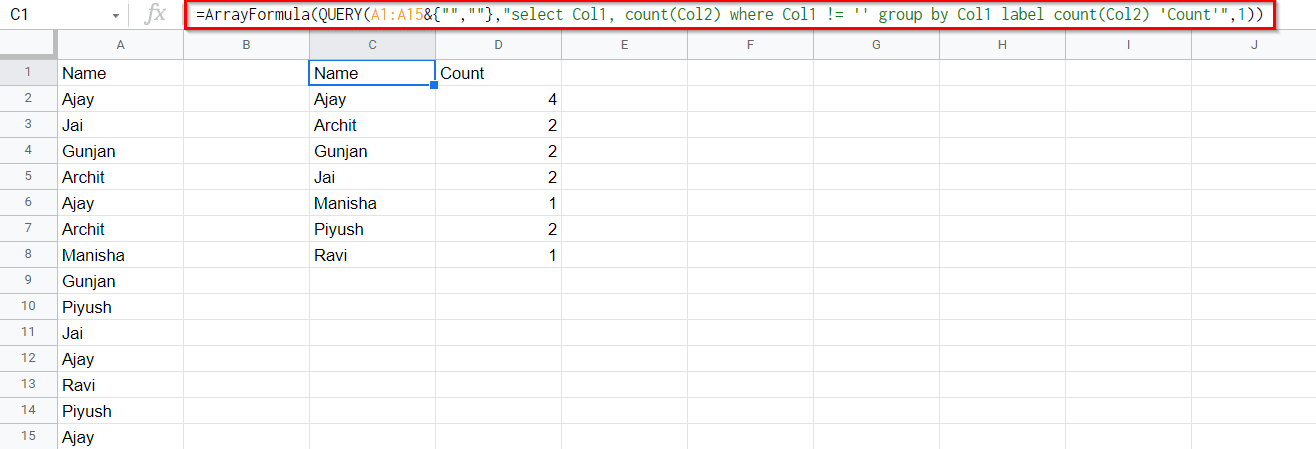This screenshot has width=1316, height=449.
Task: Click cell A10 containing Piyush
Action: click(x=120, y=307)
